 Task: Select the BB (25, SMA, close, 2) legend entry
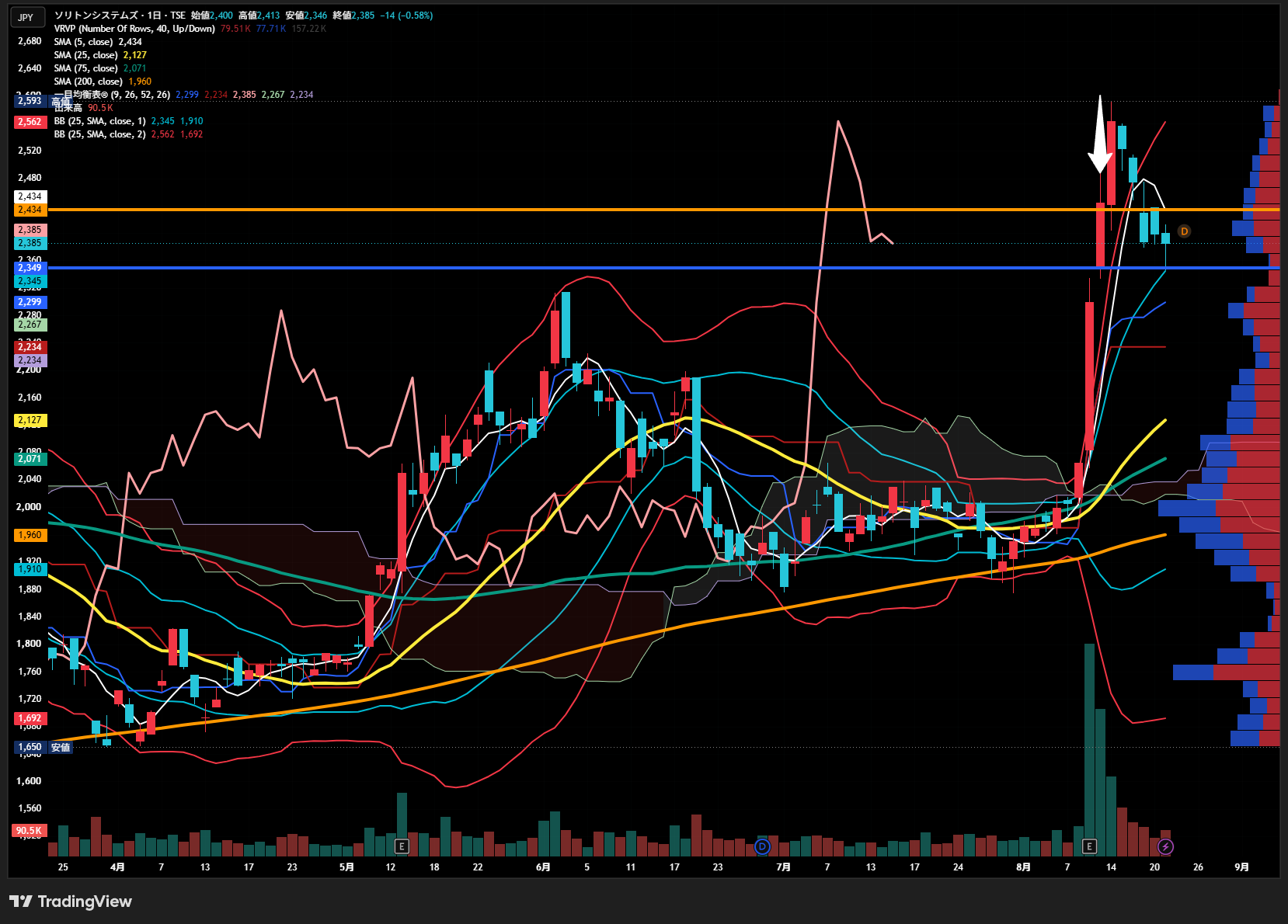pyautogui.click(x=100, y=134)
